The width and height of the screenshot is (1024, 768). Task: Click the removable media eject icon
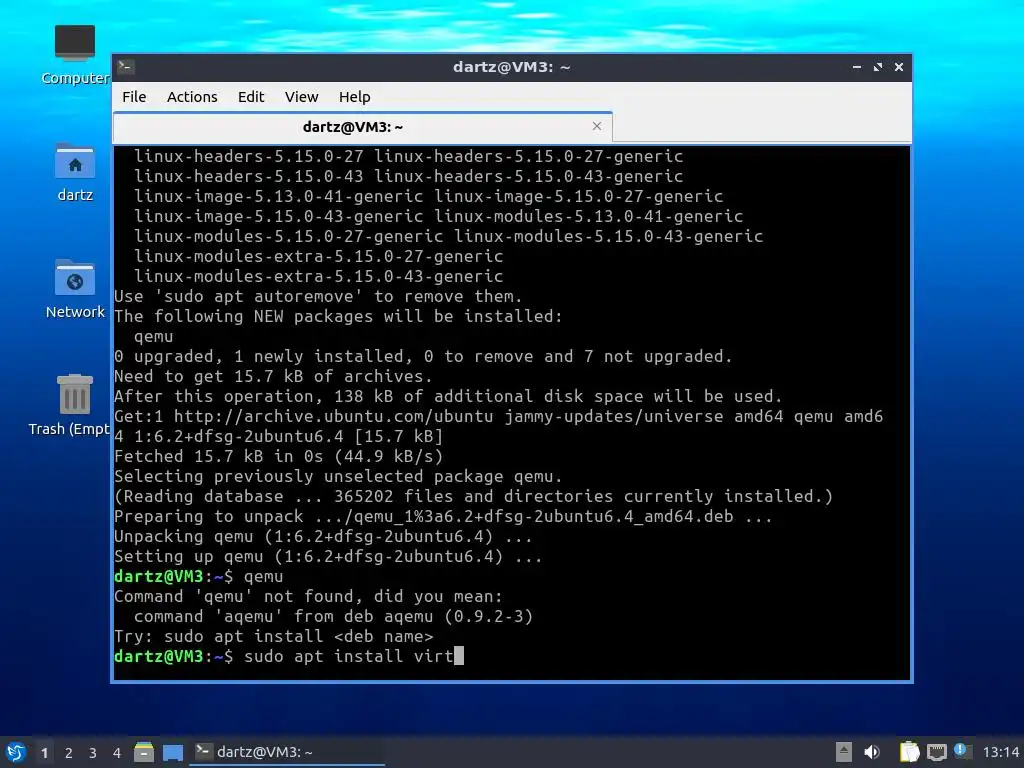pos(844,752)
